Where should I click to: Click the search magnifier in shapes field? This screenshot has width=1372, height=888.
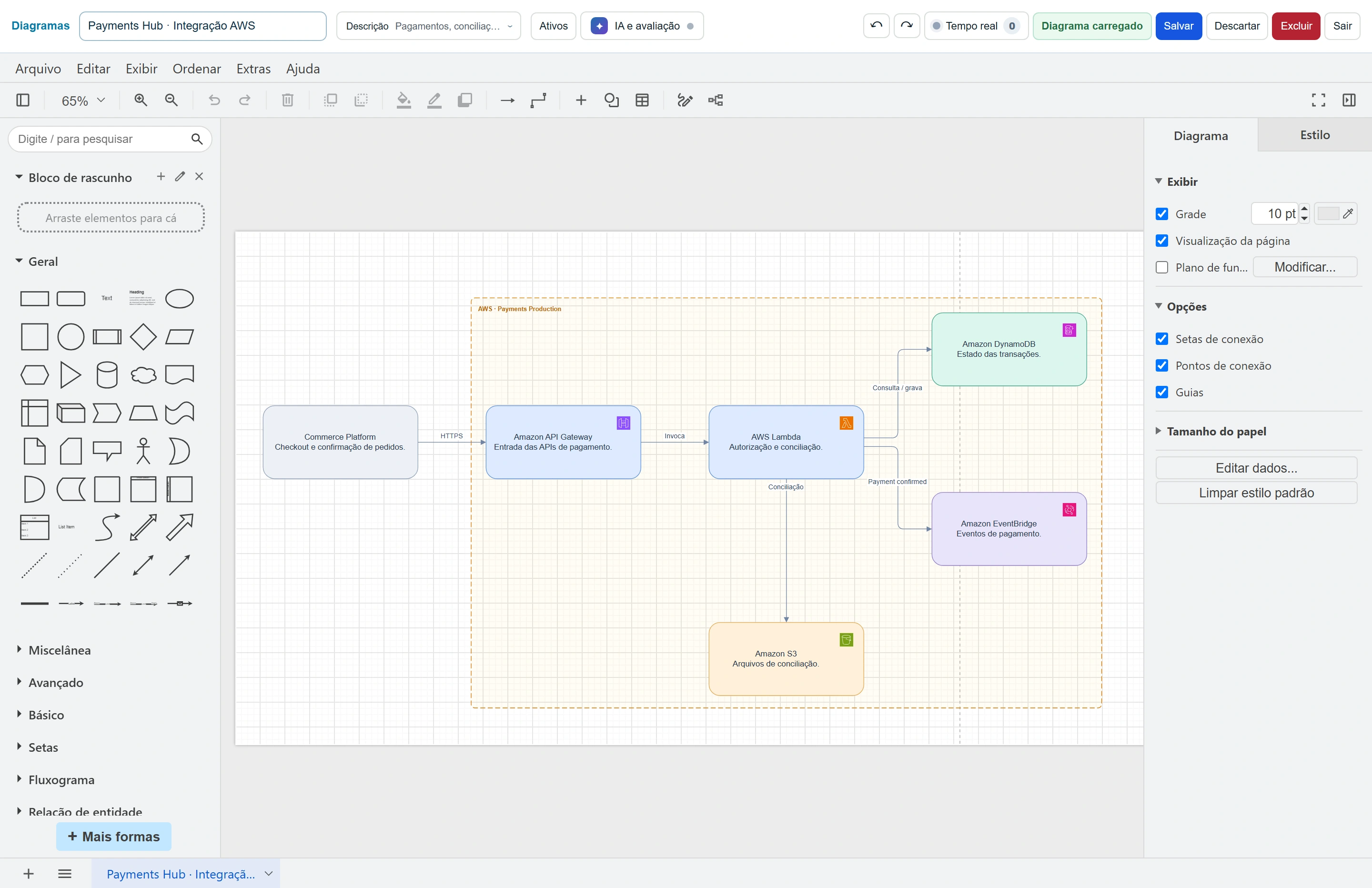click(197, 139)
